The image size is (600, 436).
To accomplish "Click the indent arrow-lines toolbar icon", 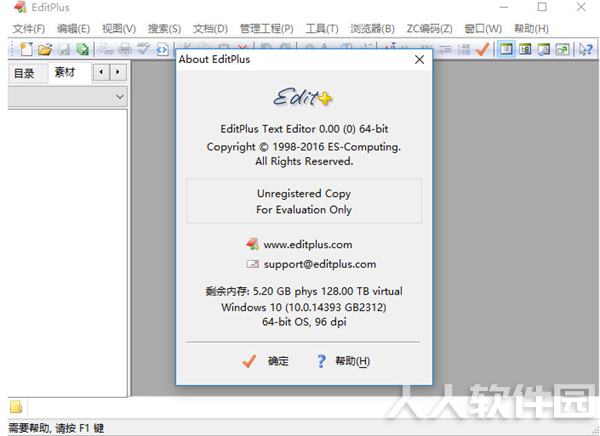I will point(445,49).
